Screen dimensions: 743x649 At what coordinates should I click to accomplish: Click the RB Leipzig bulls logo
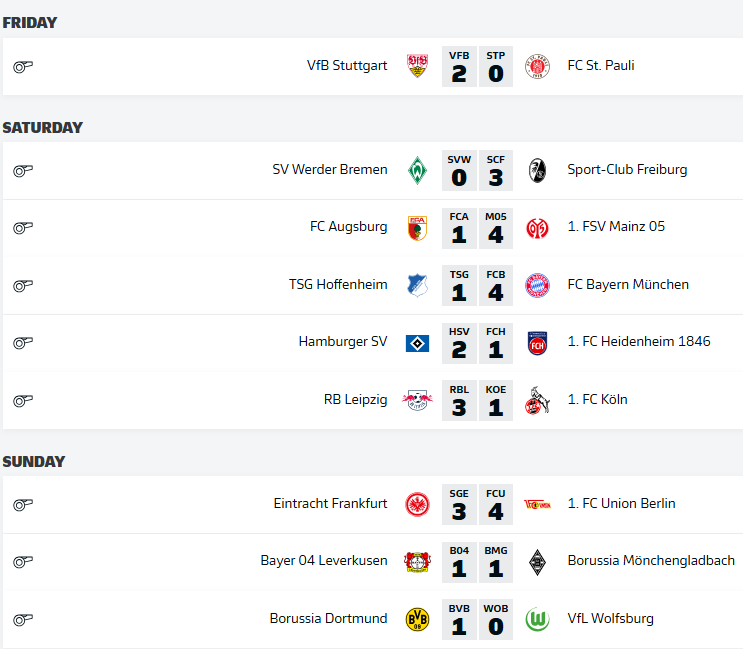point(417,400)
